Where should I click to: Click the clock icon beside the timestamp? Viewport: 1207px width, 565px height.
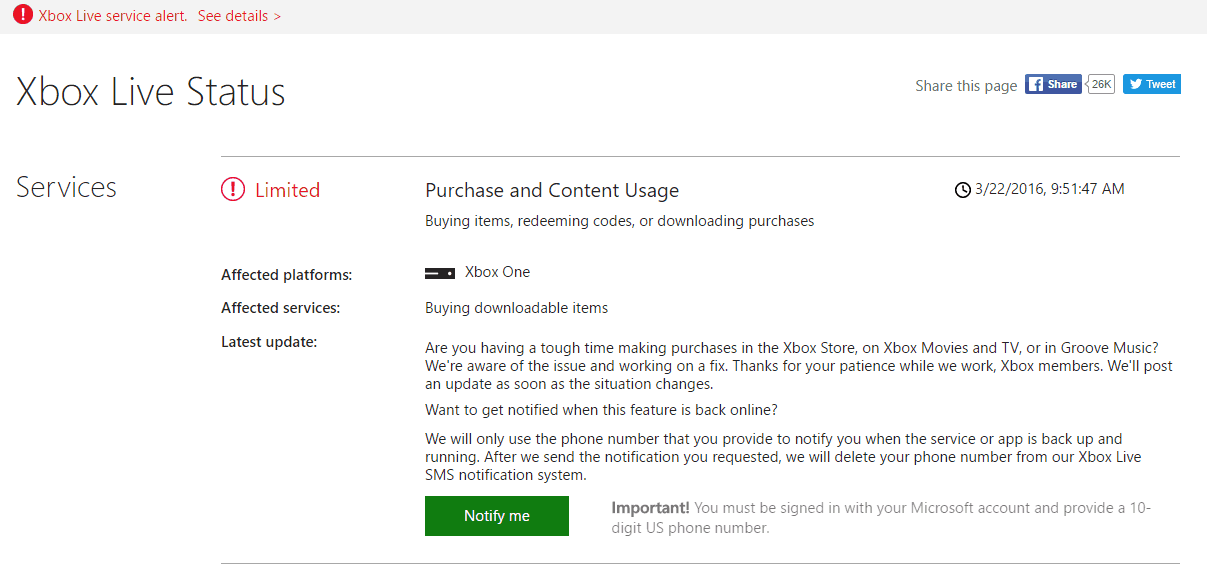963,189
